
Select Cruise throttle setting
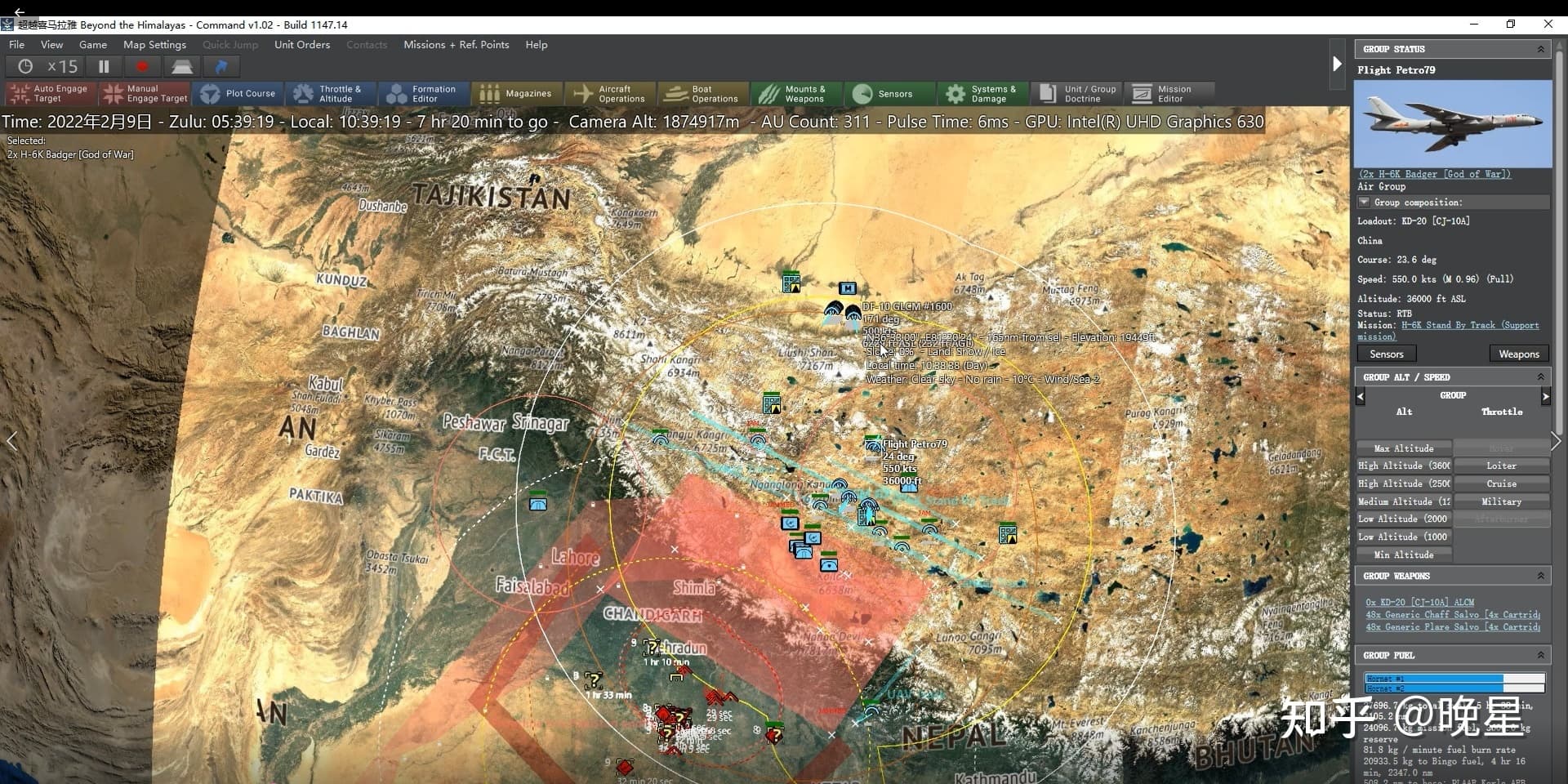click(1501, 483)
